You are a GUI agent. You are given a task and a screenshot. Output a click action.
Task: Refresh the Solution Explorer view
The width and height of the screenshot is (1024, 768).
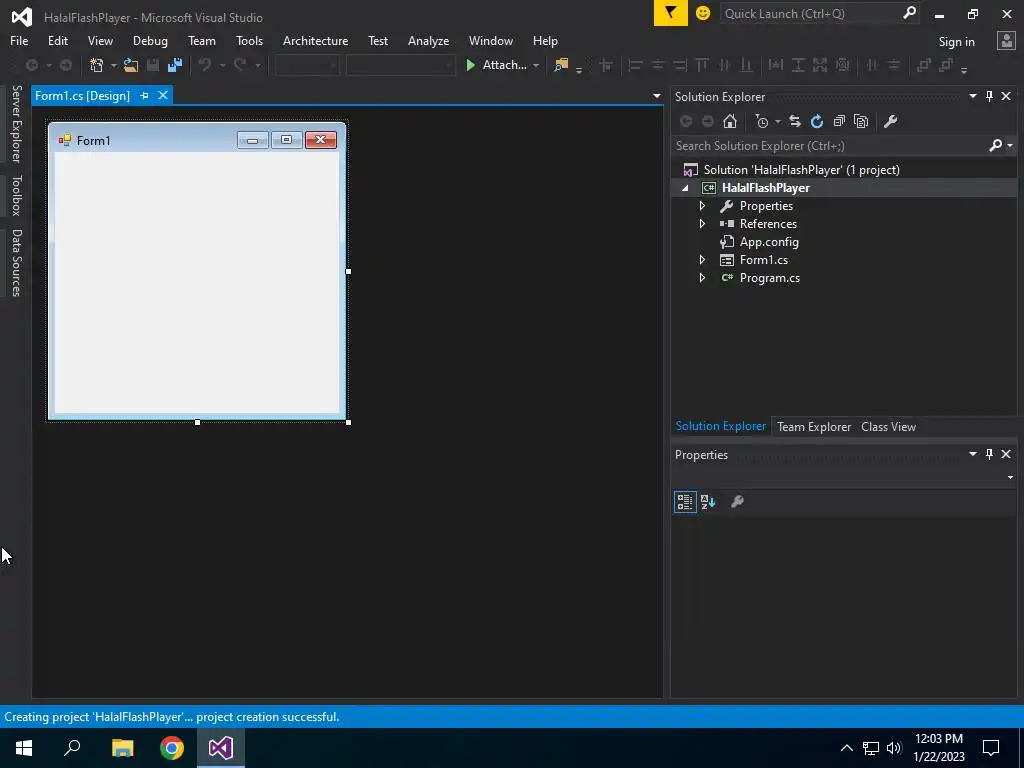pyautogui.click(x=817, y=121)
